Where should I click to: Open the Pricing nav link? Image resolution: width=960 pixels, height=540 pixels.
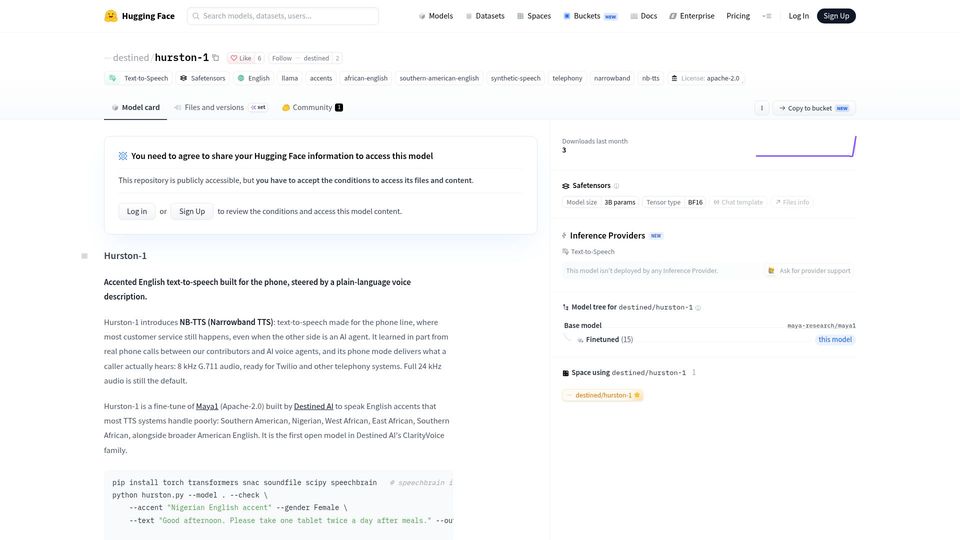[738, 16]
